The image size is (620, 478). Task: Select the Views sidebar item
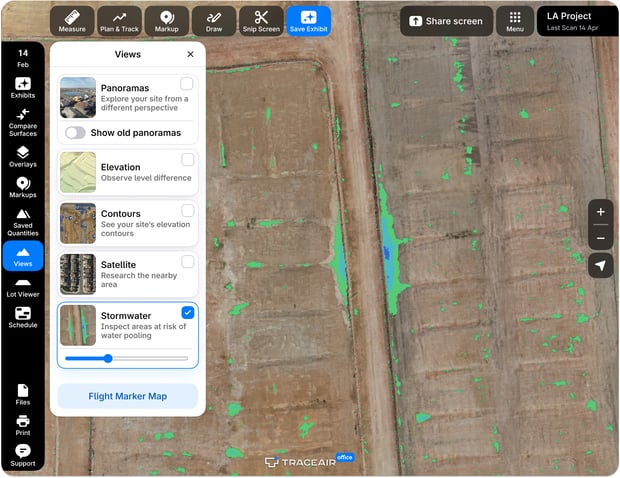coord(23,256)
